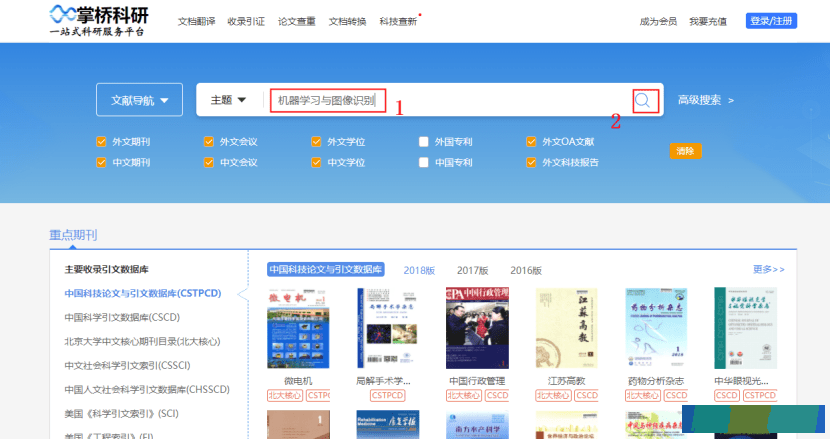Click the 更多>> link
Image resolution: width=830 pixels, height=439 pixels.
click(769, 270)
